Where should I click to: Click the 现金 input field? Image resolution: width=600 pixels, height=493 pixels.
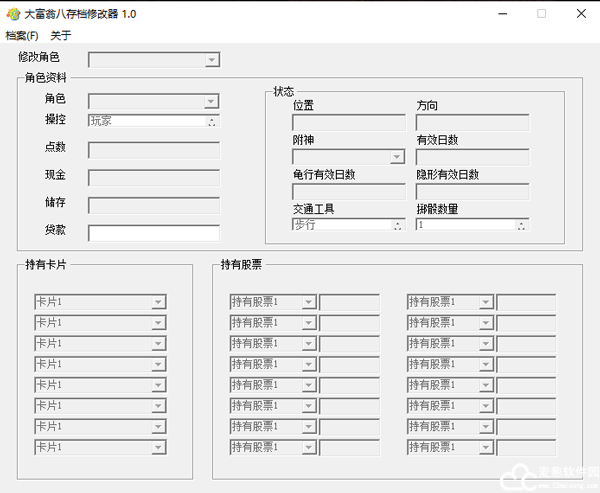[x=153, y=177]
